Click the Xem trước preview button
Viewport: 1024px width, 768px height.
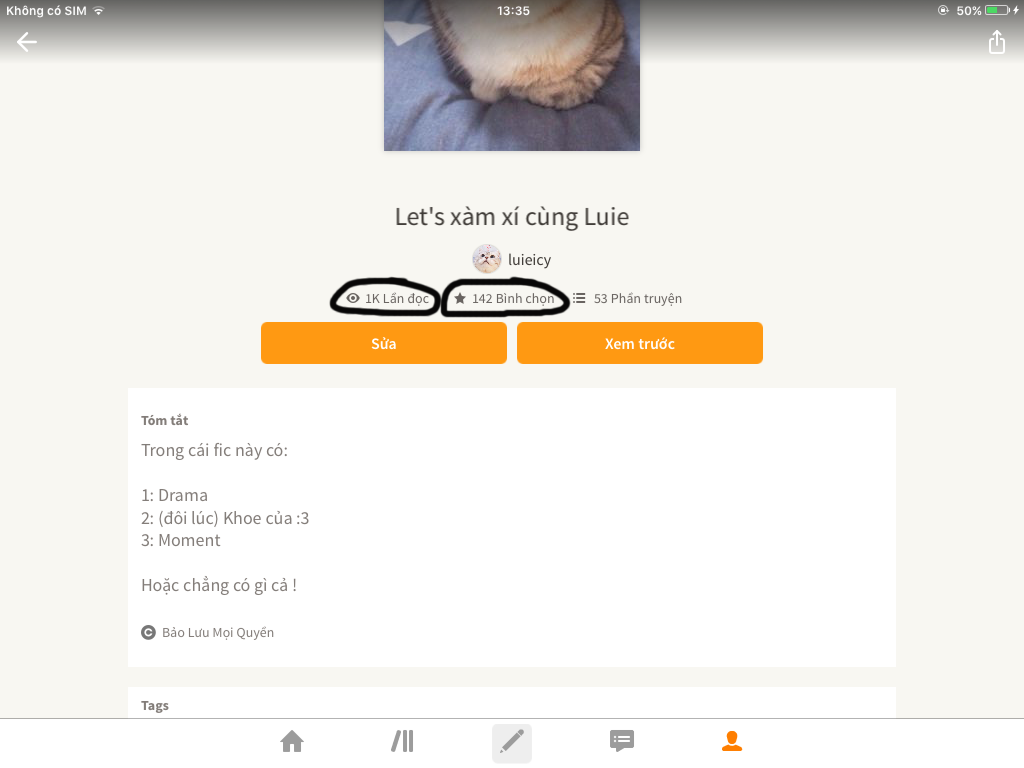coord(640,343)
